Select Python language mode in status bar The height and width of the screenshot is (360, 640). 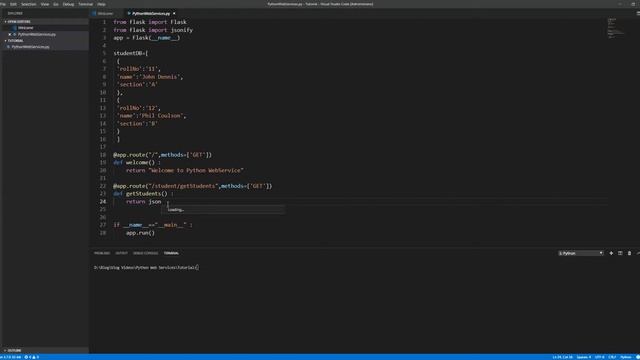[626, 357]
